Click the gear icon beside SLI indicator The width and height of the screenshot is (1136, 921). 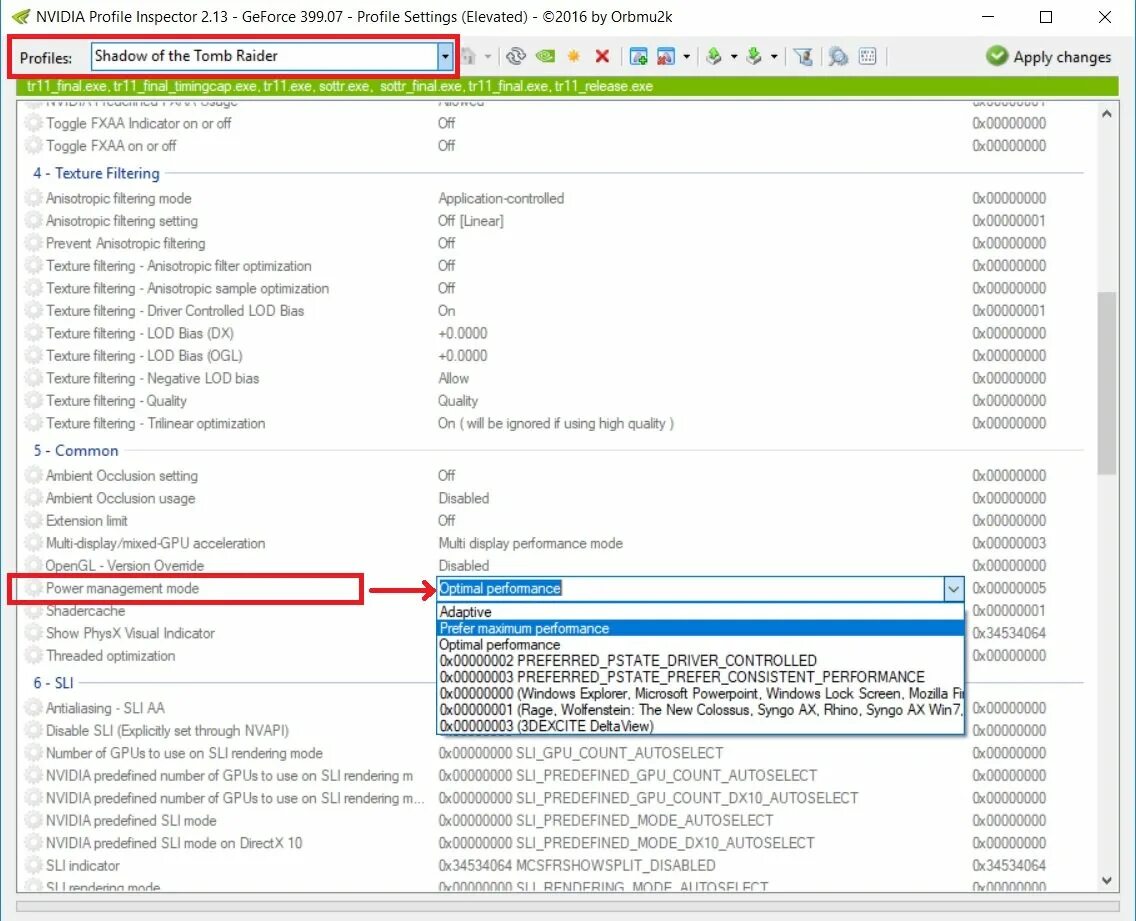tap(33, 865)
